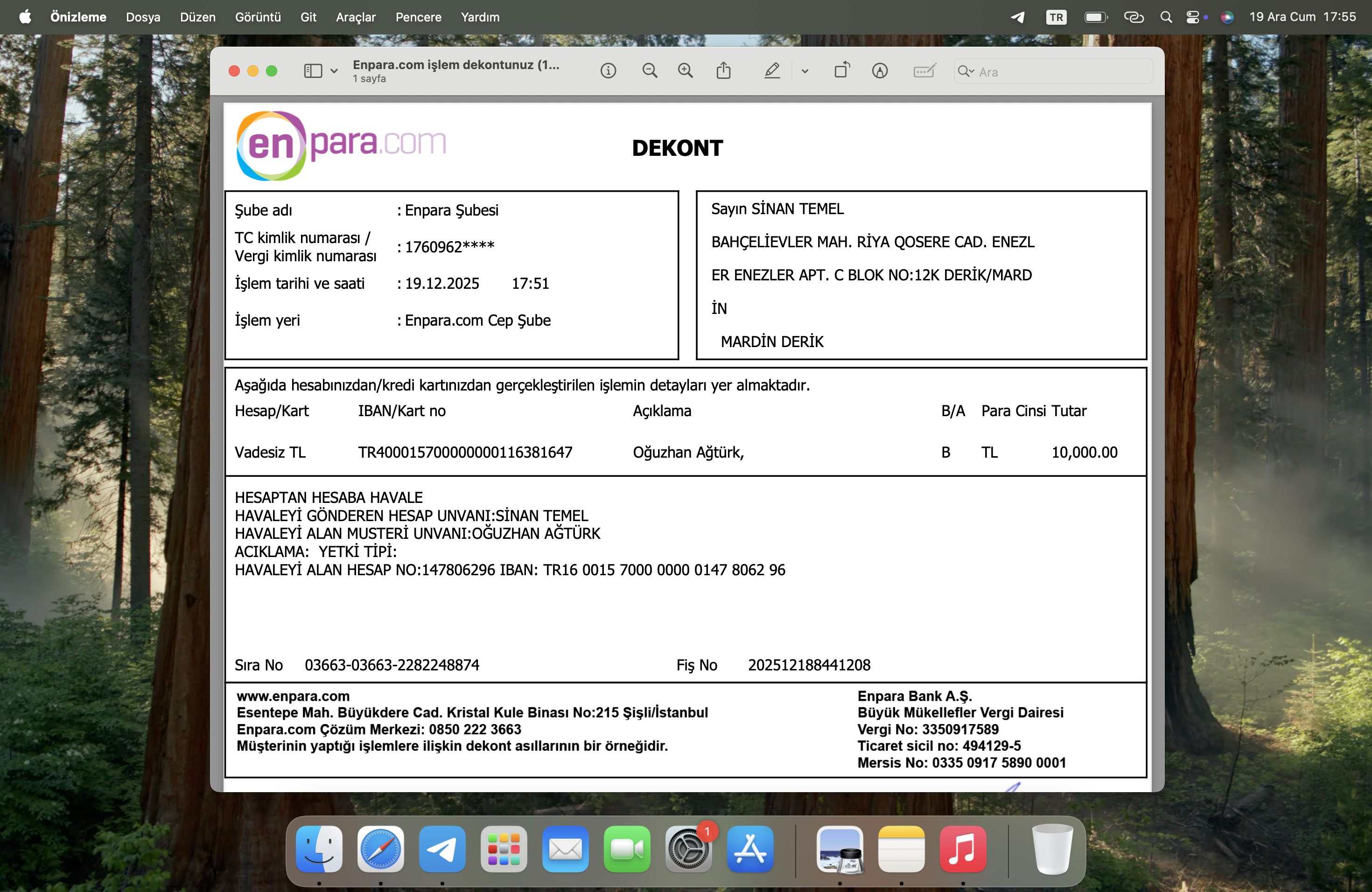Open sidebar view options chevron
Viewport: 1372px width, 892px height.
pos(334,71)
